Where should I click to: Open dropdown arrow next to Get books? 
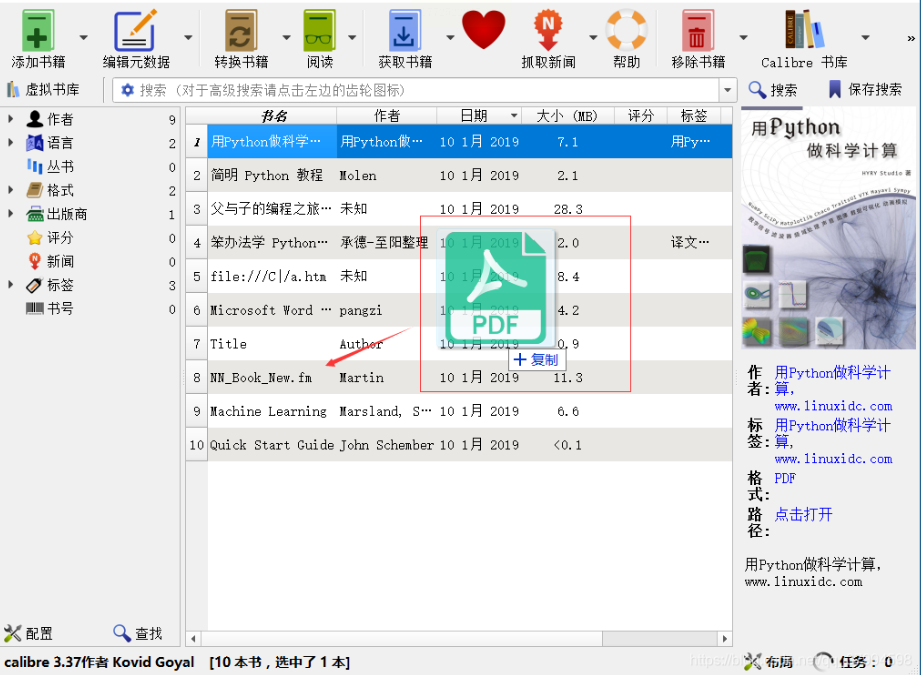pos(450,38)
